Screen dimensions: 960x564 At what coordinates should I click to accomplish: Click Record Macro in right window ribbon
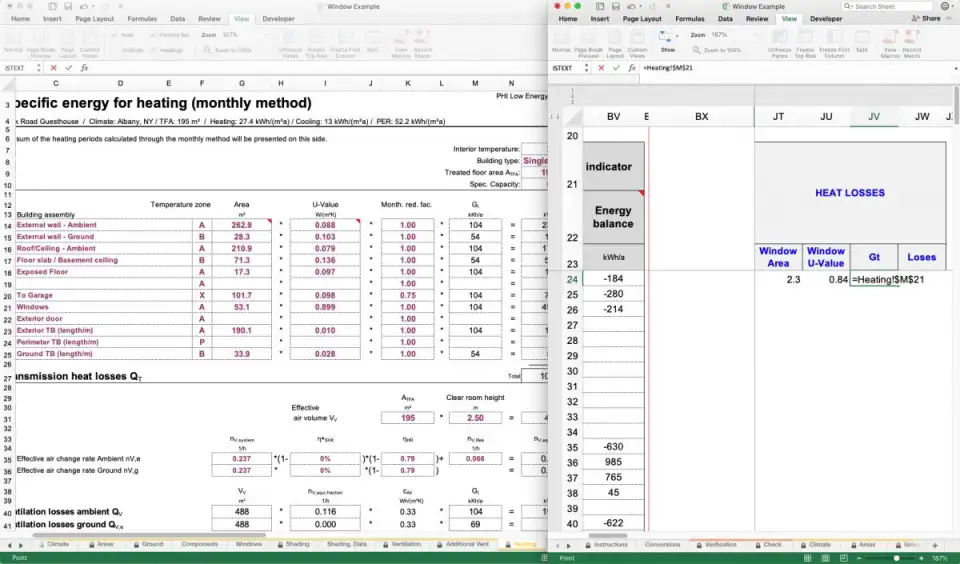pos(912,51)
